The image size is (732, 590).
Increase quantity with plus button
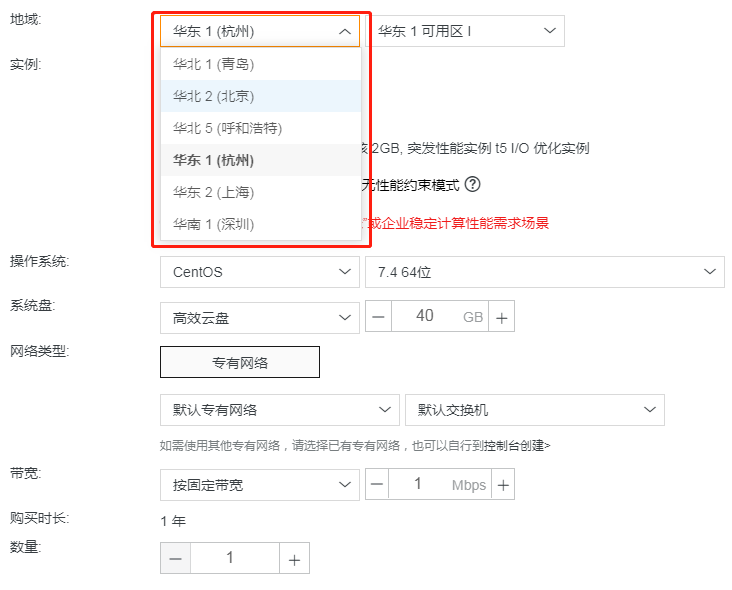pos(294,559)
